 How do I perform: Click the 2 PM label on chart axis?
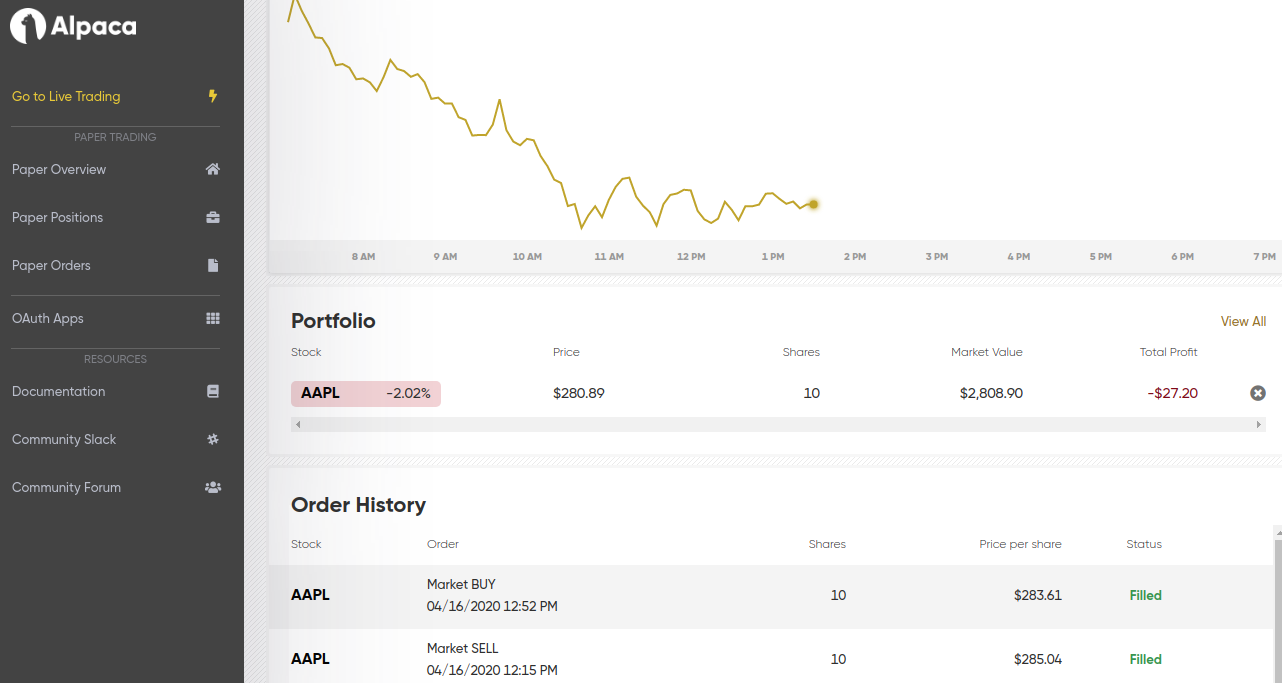[x=854, y=257]
